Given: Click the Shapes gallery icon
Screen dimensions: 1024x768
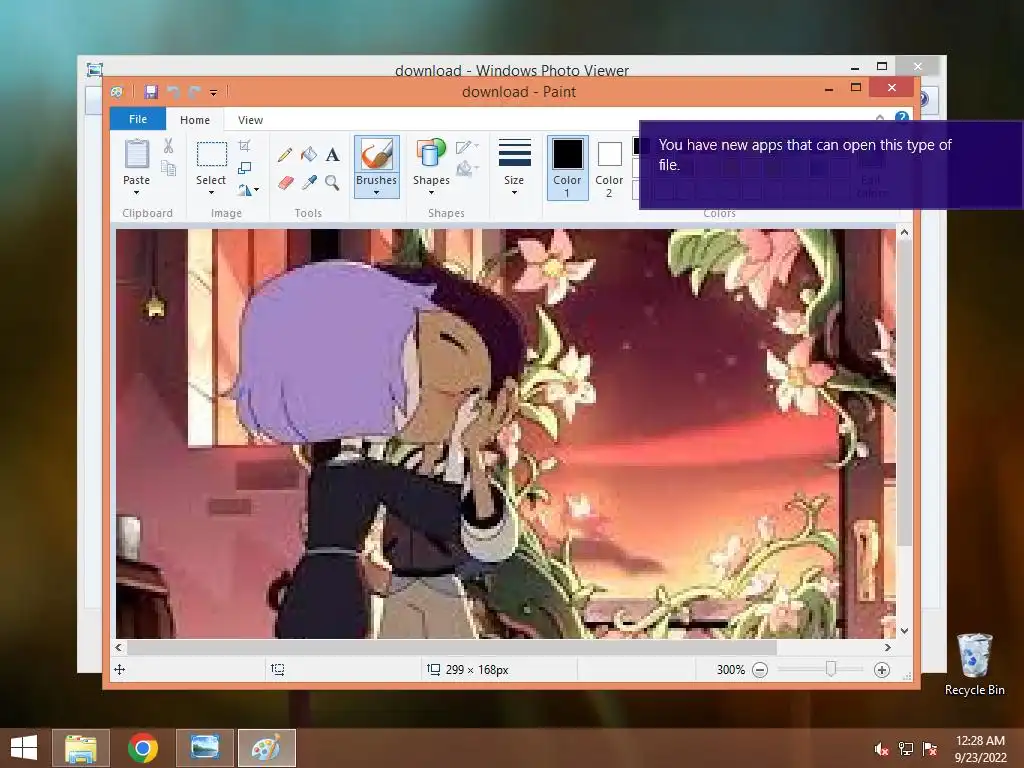Looking at the screenshot, I should click(431, 153).
